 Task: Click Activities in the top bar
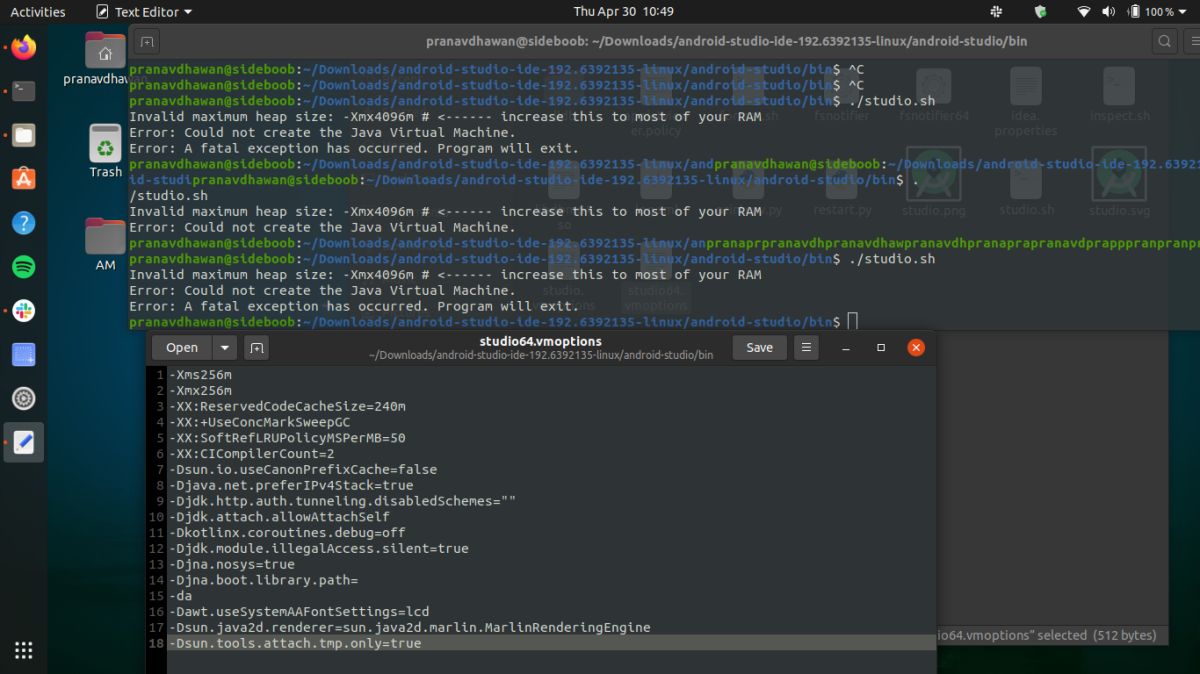coord(38,12)
